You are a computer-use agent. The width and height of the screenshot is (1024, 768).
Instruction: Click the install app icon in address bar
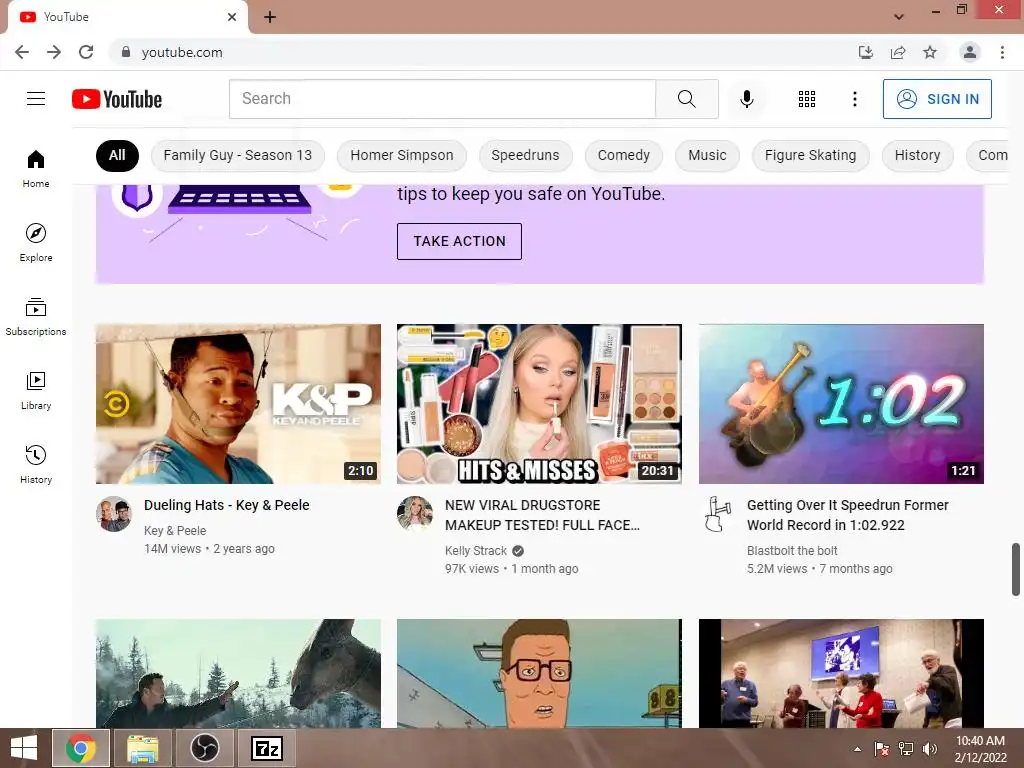point(866,52)
